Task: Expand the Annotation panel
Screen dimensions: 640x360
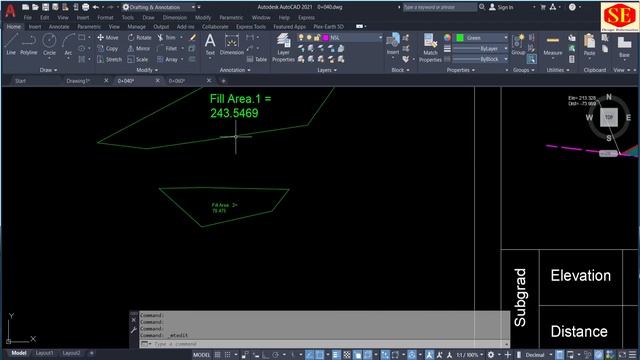Action: (x=235, y=70)
